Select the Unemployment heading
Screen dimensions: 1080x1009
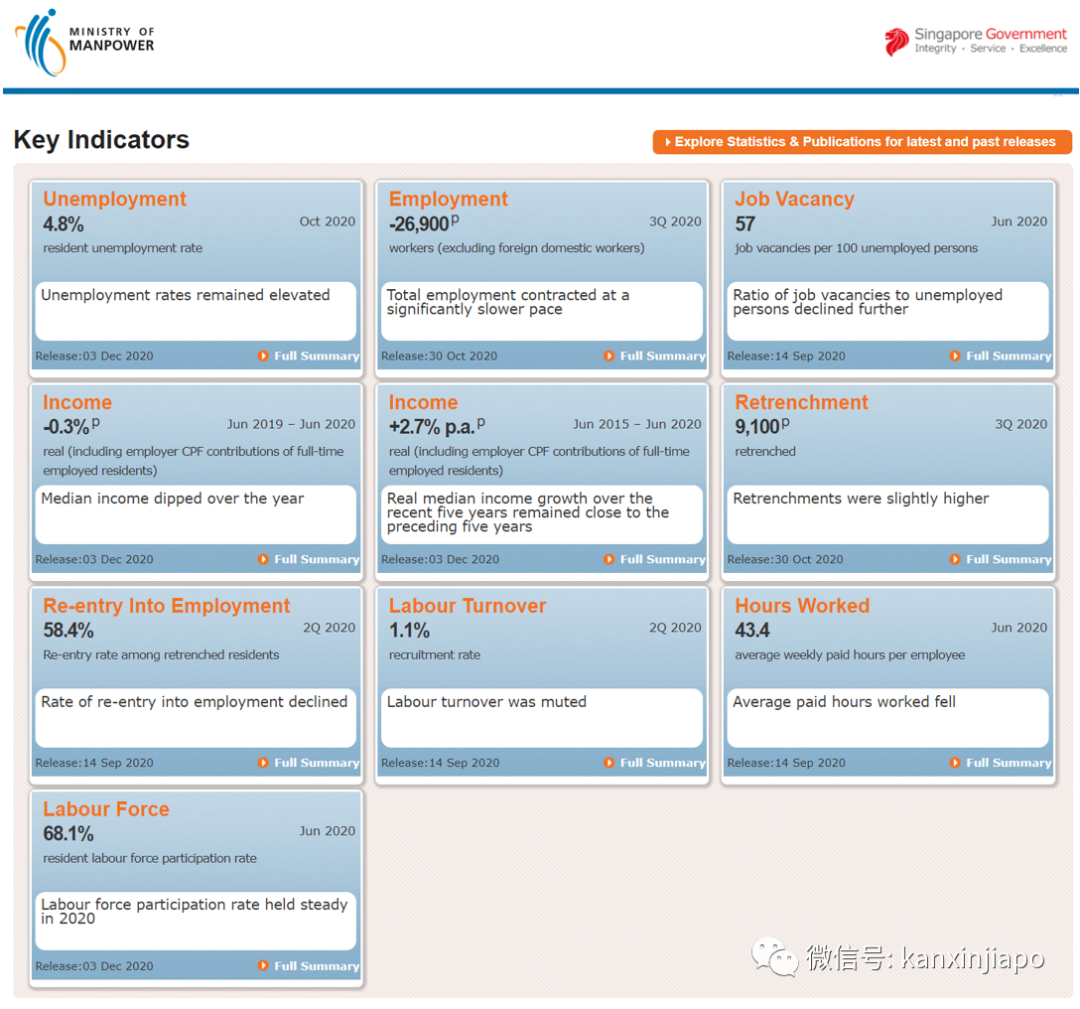click(114, 199)
